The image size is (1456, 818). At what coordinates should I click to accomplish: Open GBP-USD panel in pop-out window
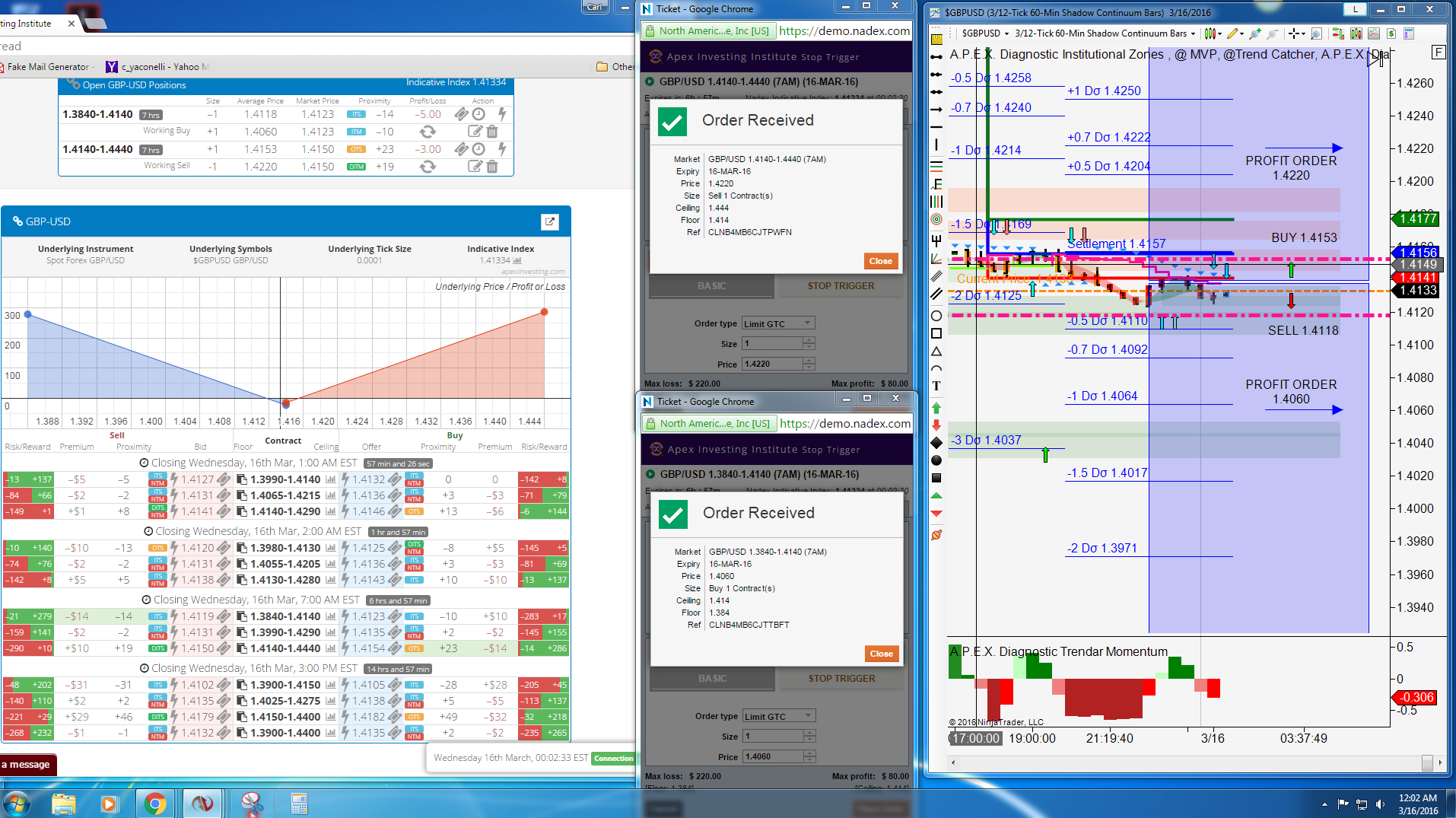tap(549, 221)
